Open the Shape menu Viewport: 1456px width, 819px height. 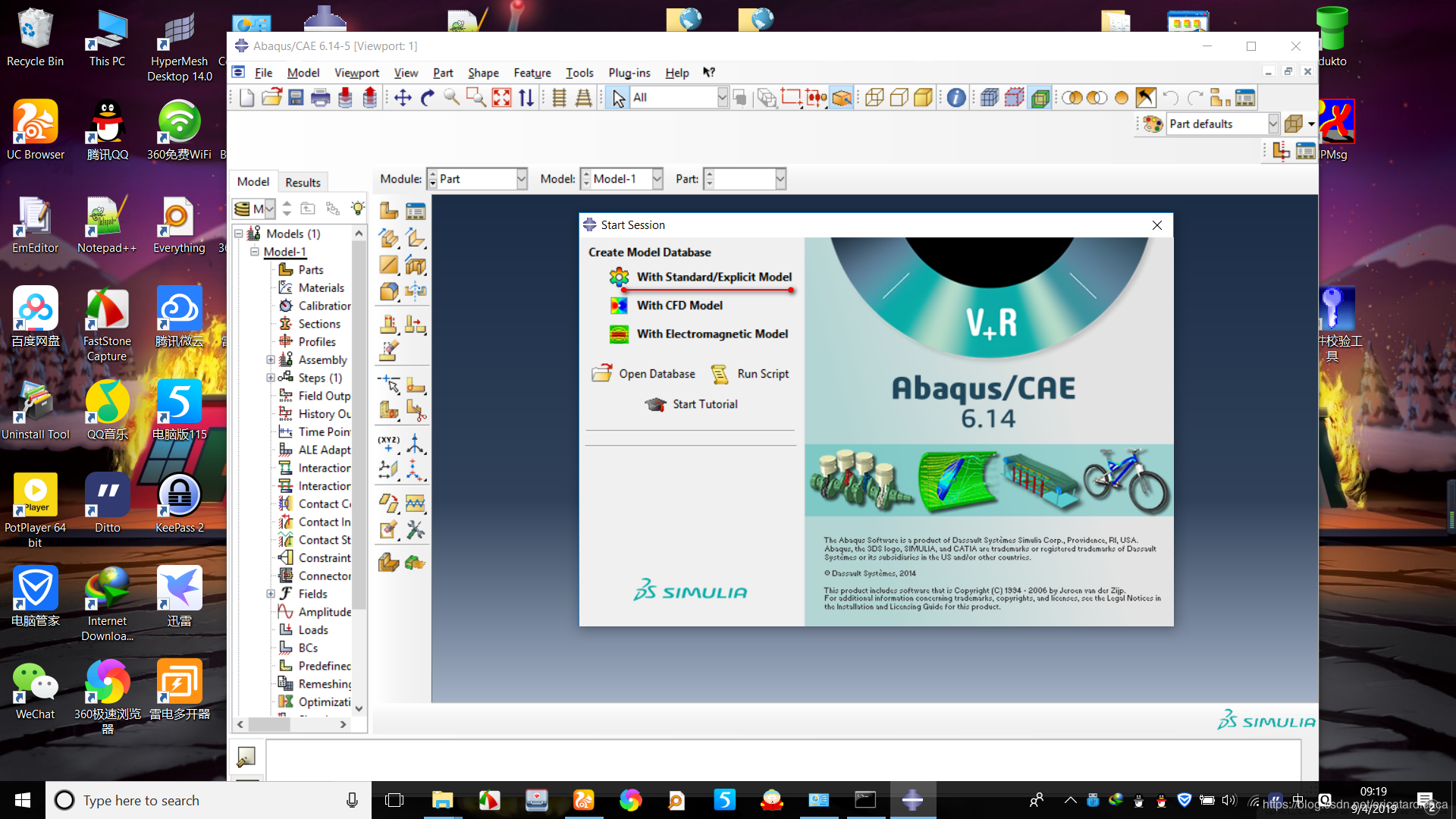[x=483, y=73]
